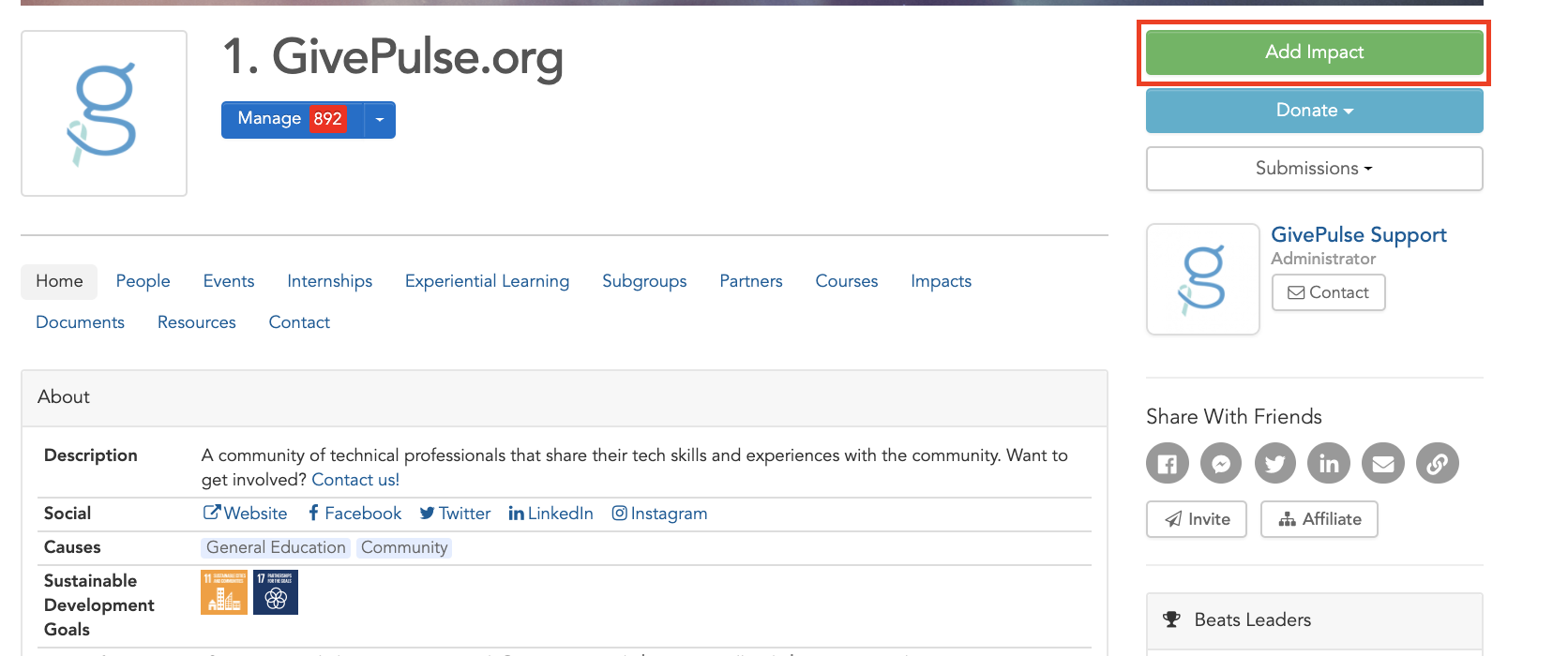
Task: Share via the Facebook icon
Action: 1168,463
